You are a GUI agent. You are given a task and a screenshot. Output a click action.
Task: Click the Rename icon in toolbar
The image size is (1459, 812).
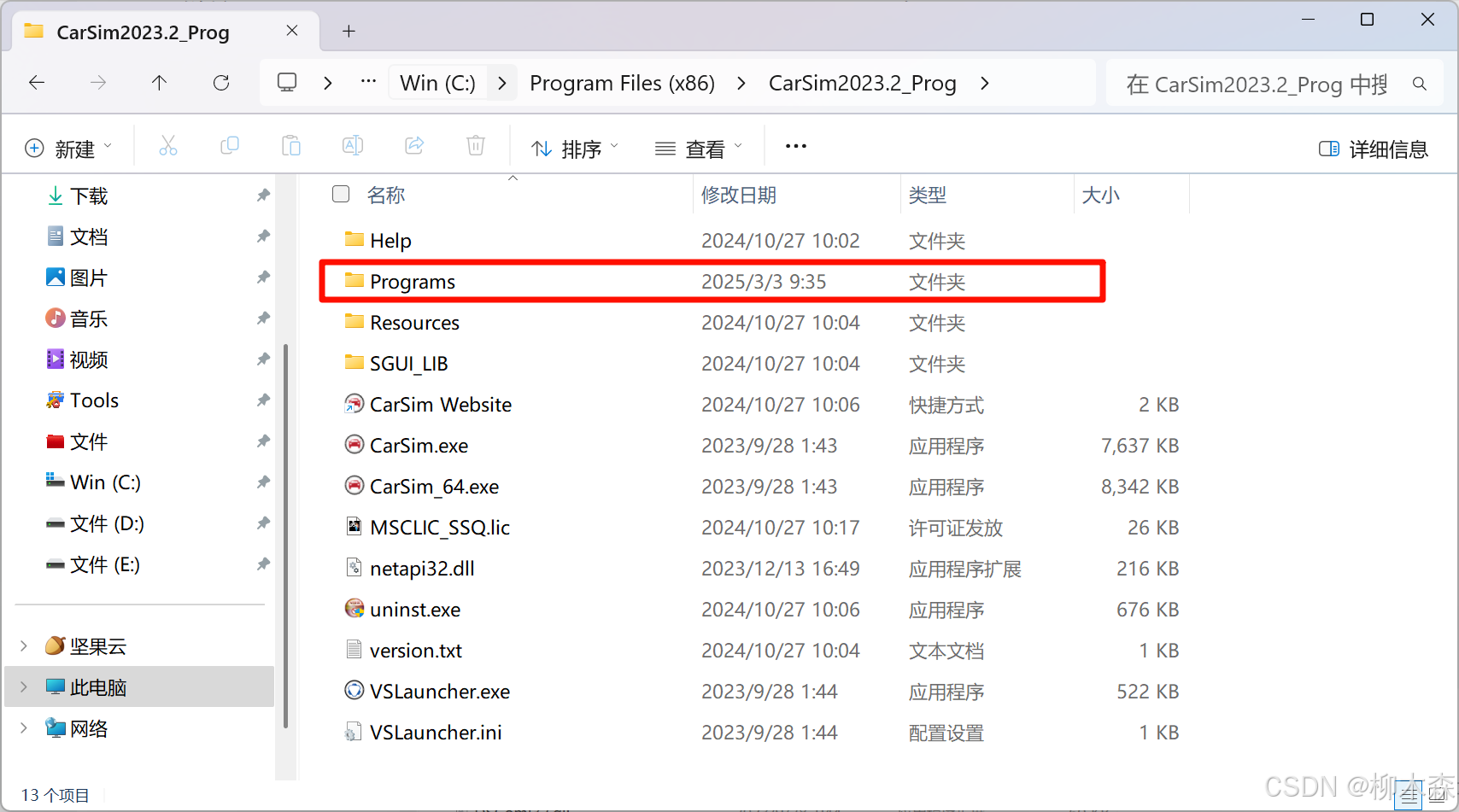pyautogui.click(x=353, y=147)
